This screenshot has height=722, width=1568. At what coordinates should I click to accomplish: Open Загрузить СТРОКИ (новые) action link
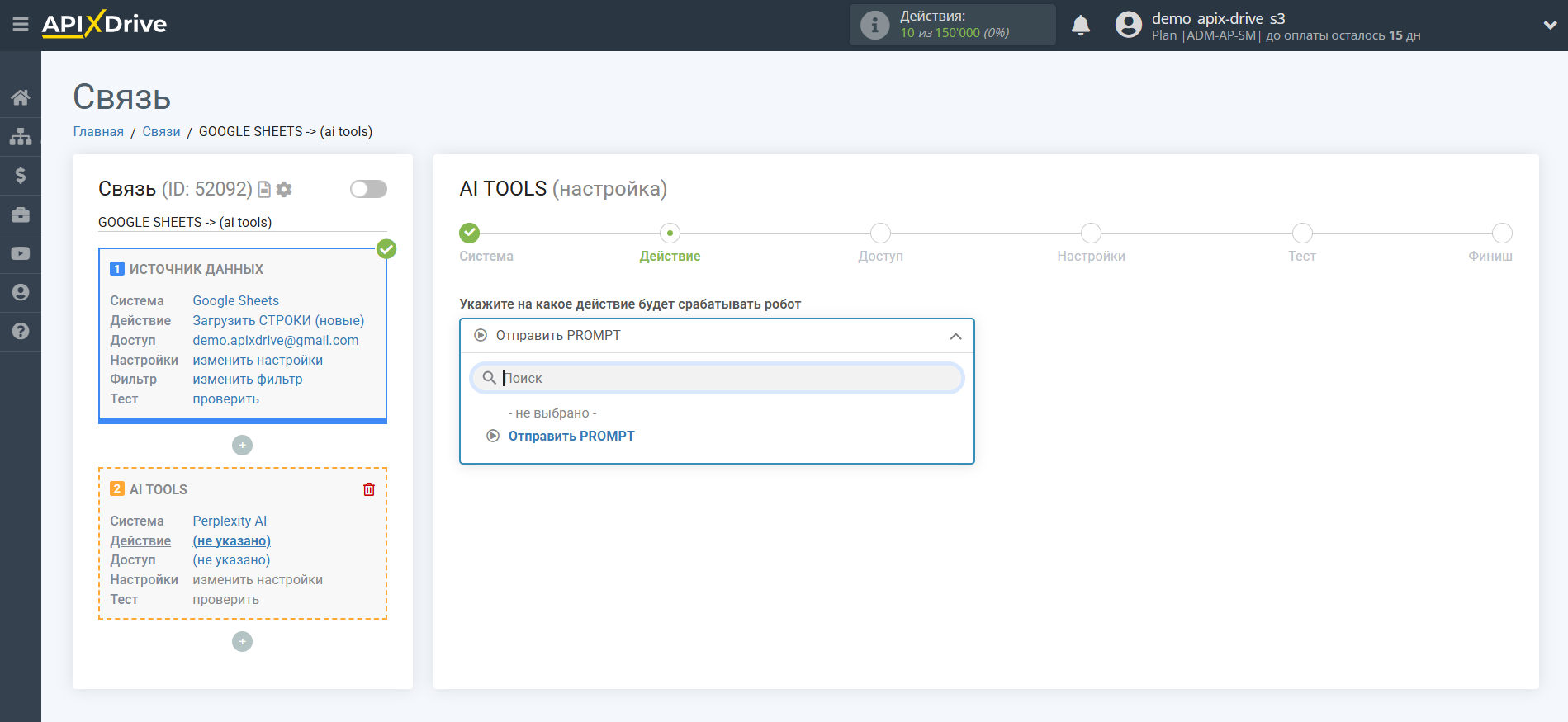(278, 320)
